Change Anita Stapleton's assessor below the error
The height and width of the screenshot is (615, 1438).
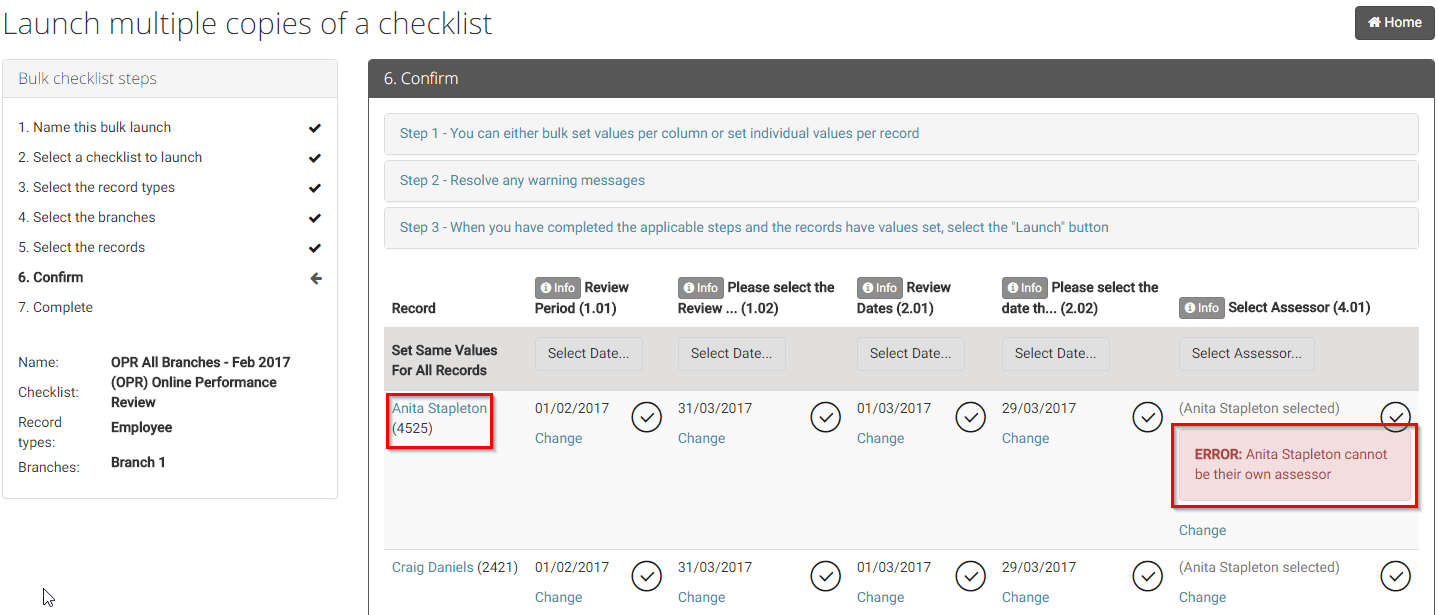click(1202, 530)
